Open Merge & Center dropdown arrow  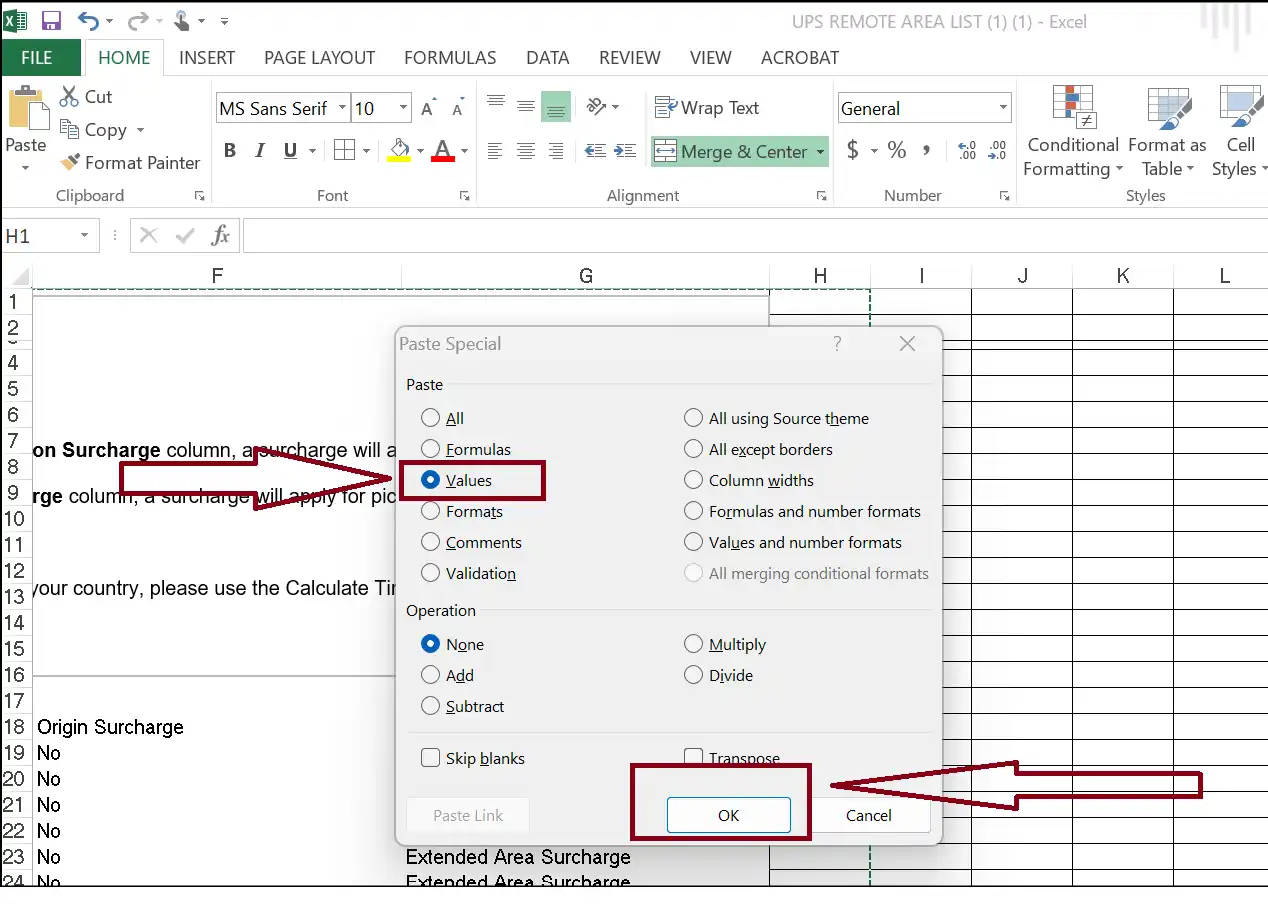820,152
